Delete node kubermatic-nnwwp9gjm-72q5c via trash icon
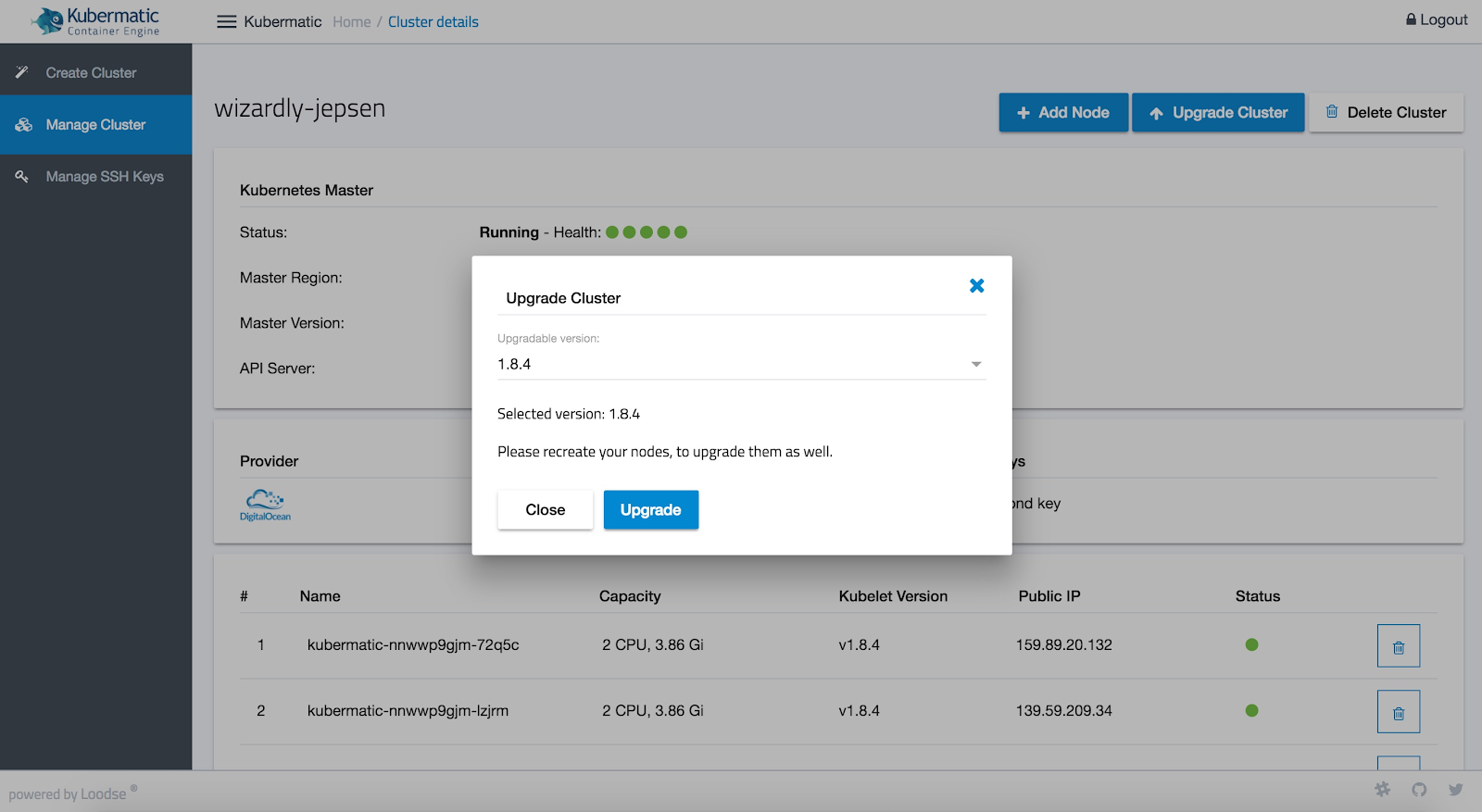The width and height of the screenshot is (1482, 812). (x=1398, y=646)
